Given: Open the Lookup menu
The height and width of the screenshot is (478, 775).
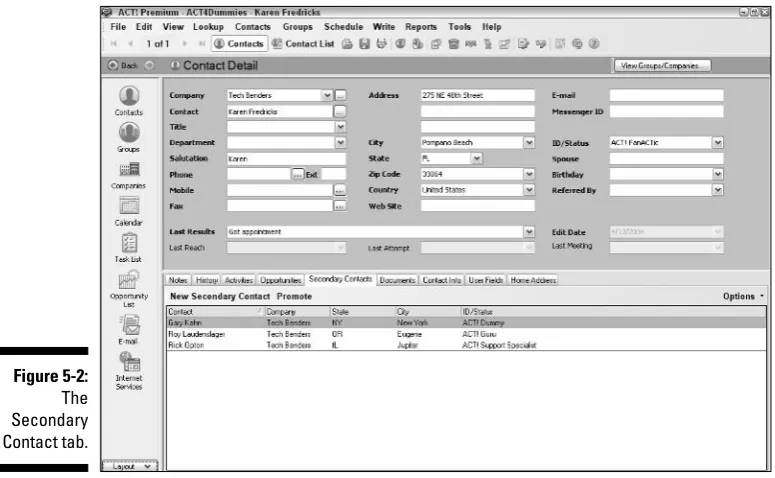Looking at the screenshot, I should [x=208, y=27].
